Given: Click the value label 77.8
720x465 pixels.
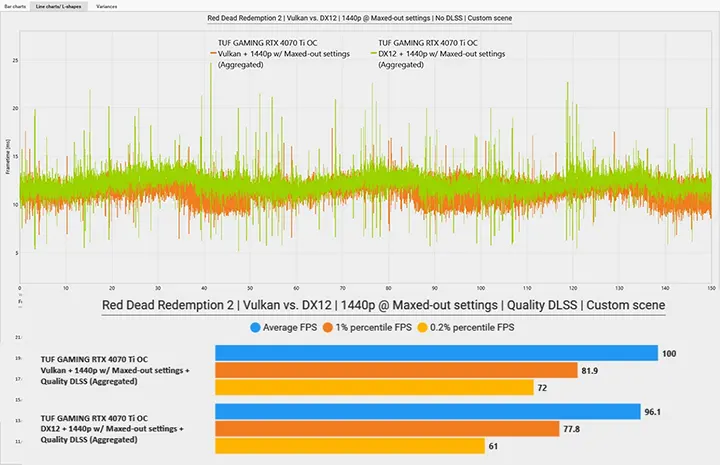Looking at the screenshot, I should pyautogui.click(x=571, y=429).
